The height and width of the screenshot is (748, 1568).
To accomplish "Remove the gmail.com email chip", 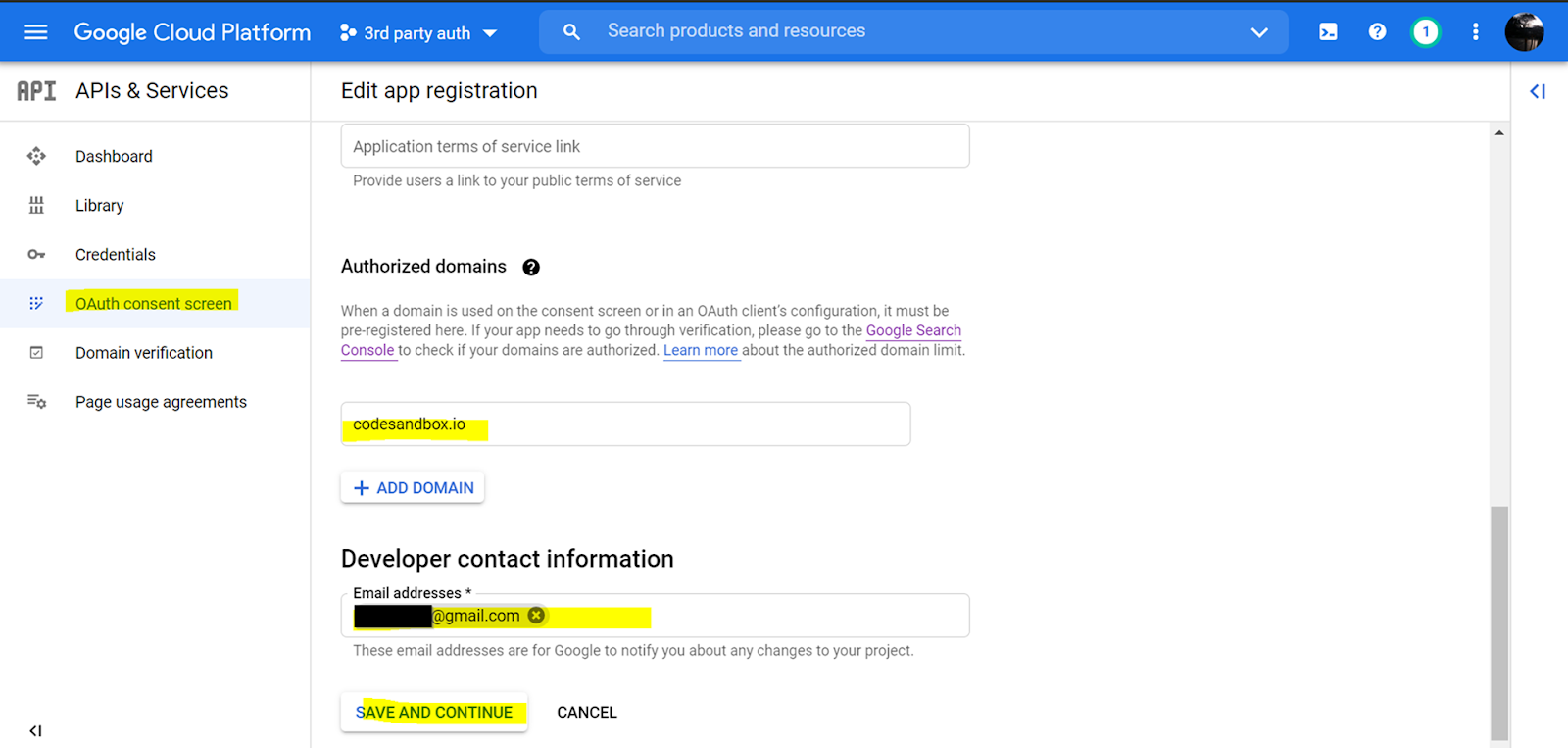I will [536, 615].
